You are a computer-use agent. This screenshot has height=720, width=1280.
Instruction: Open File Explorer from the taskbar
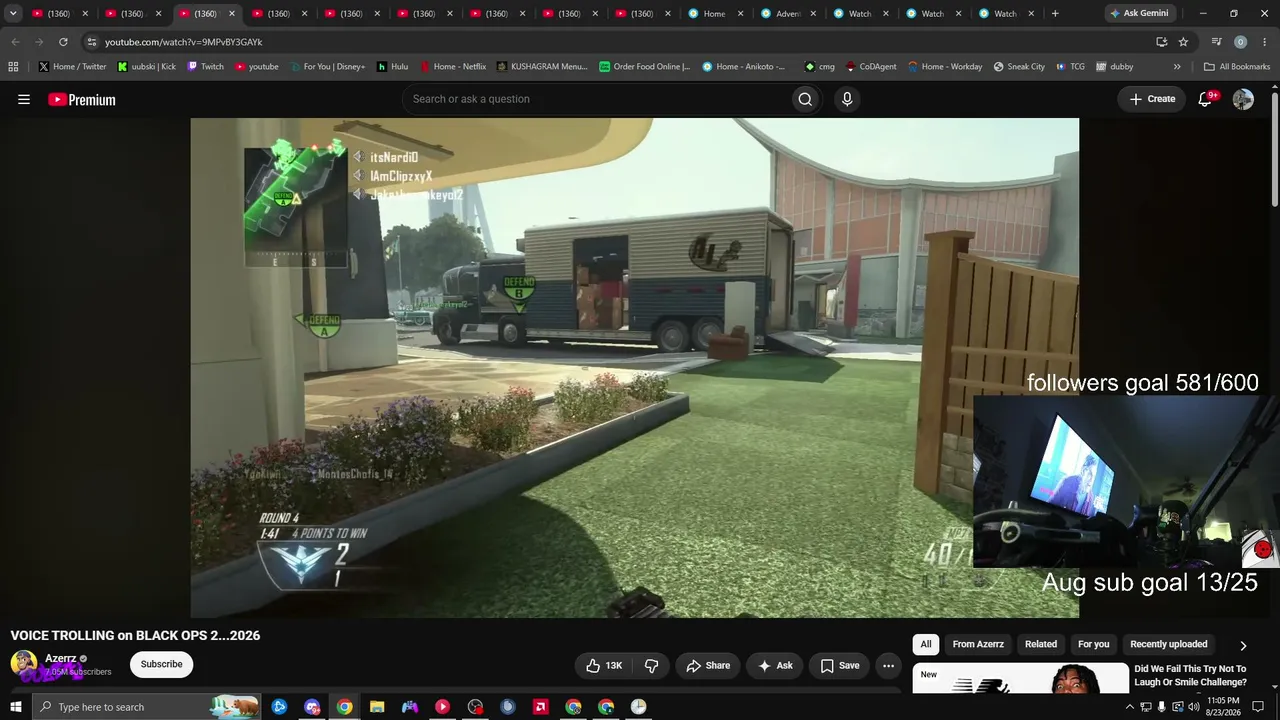[377, 707]
